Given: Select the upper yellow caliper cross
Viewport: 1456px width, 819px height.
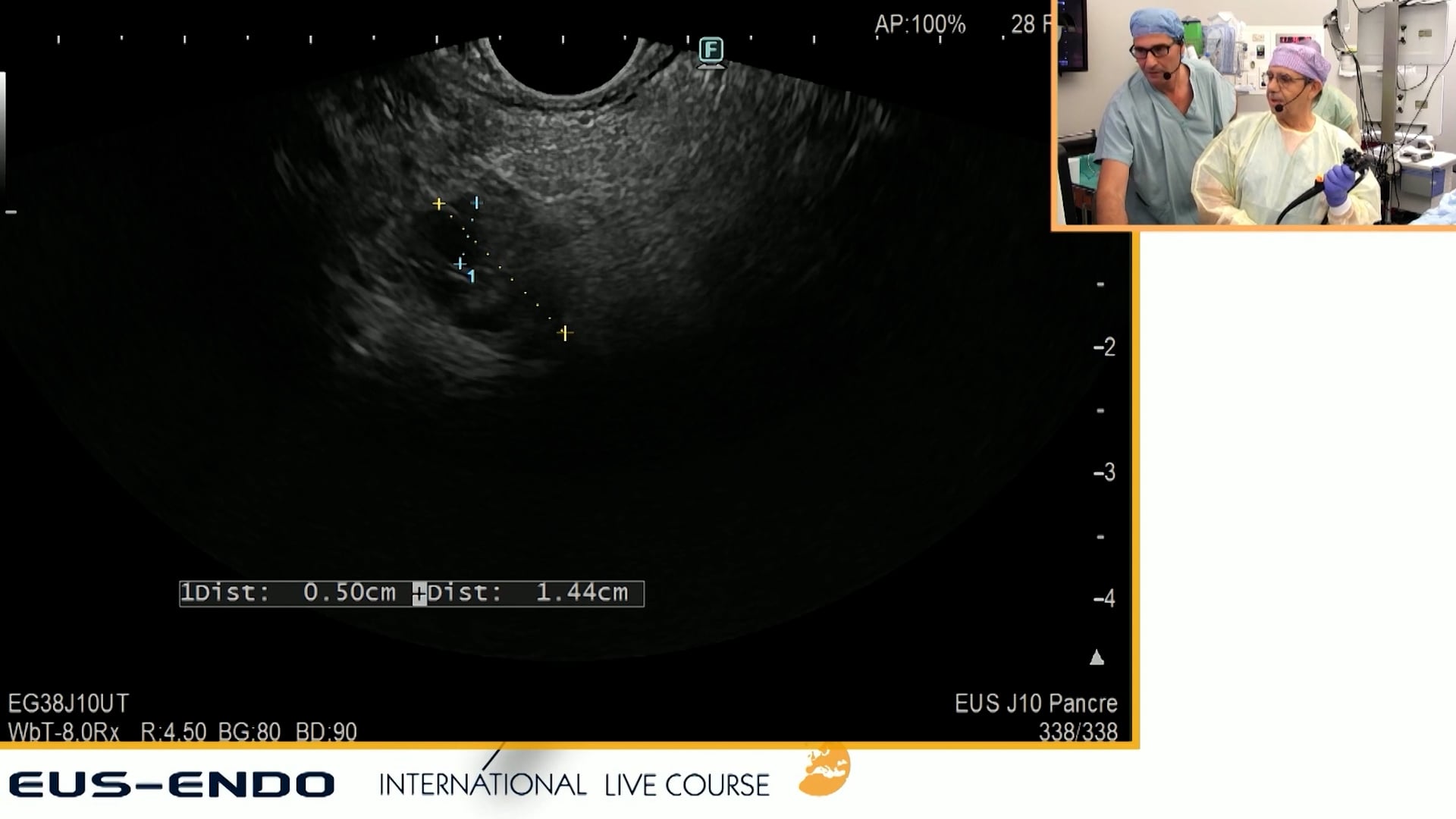Looking at the screenshot, I should [x=438, y=204].
